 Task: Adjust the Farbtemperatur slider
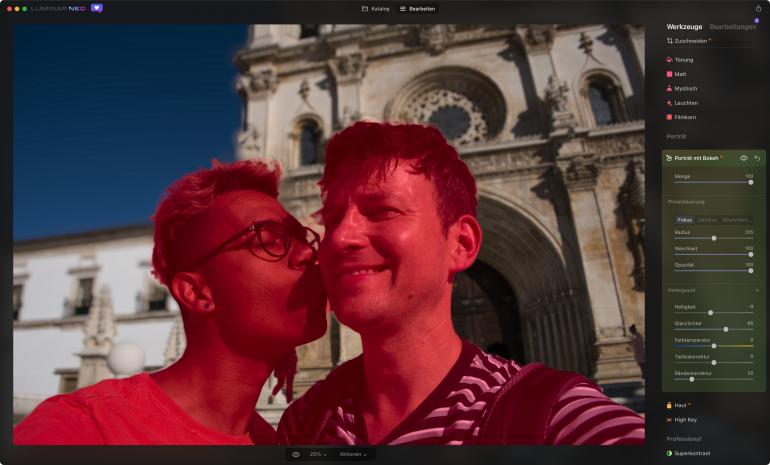click(x=714, y=346)
